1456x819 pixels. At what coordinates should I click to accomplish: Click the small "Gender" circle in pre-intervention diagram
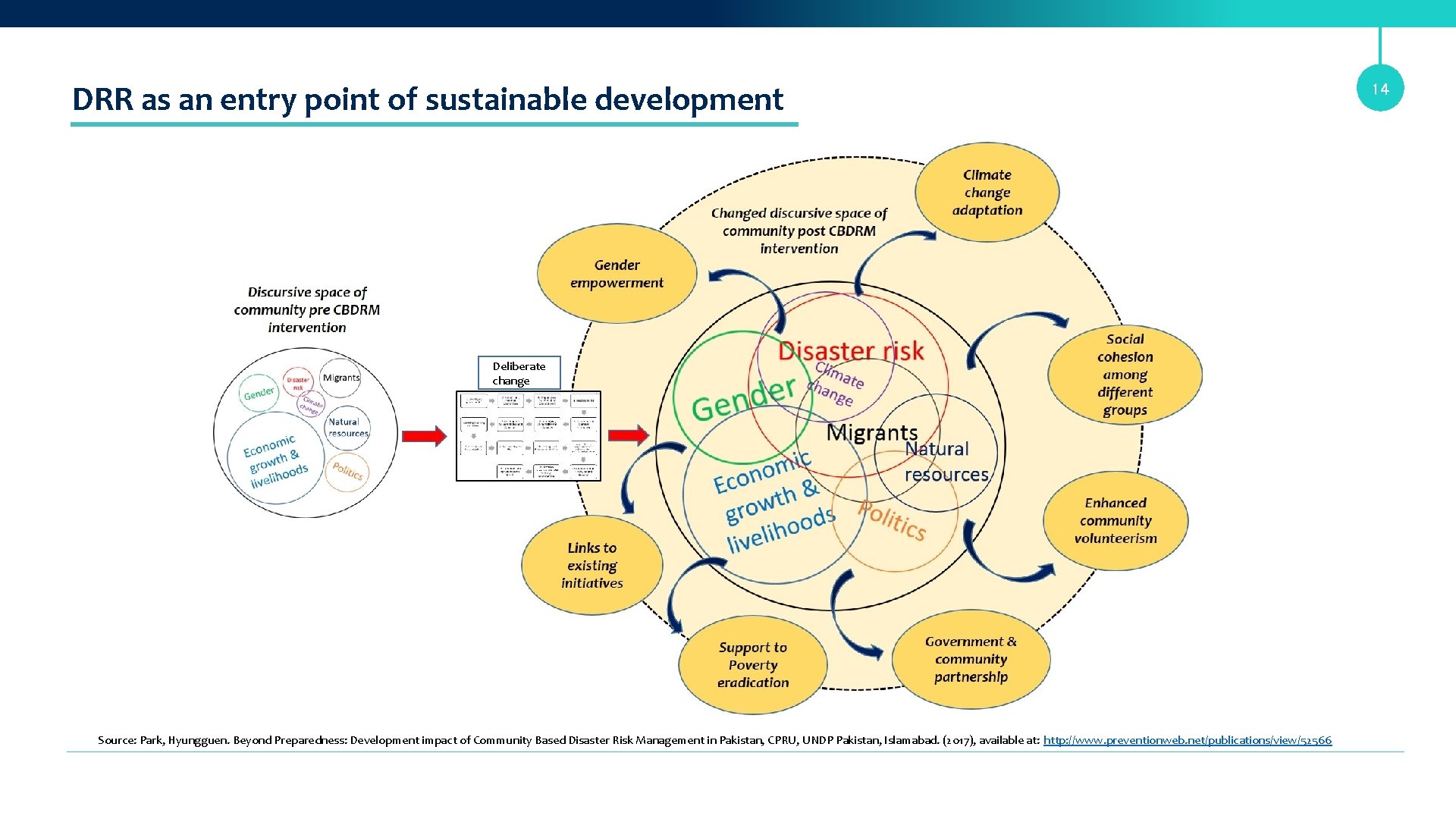tap(259, 393)
